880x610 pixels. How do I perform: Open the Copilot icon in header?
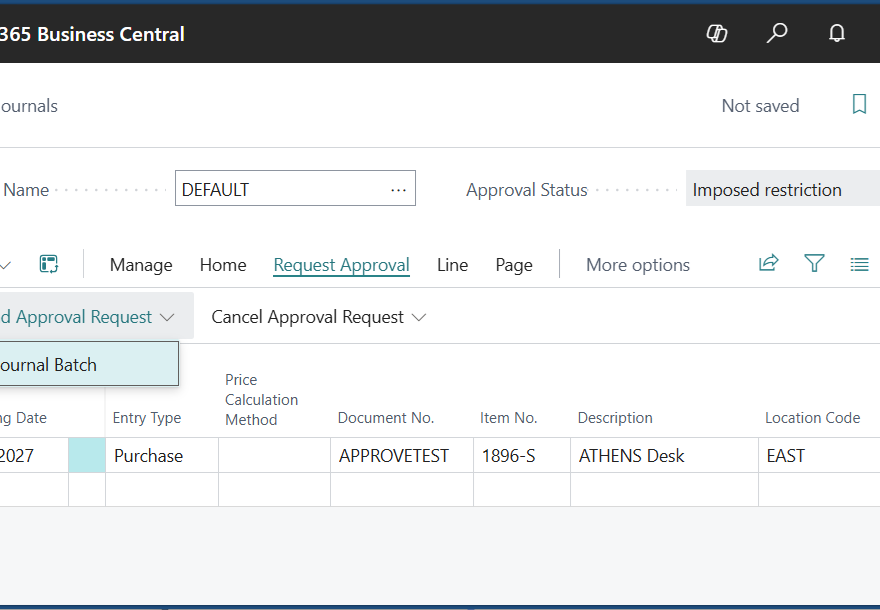(717, 34)
